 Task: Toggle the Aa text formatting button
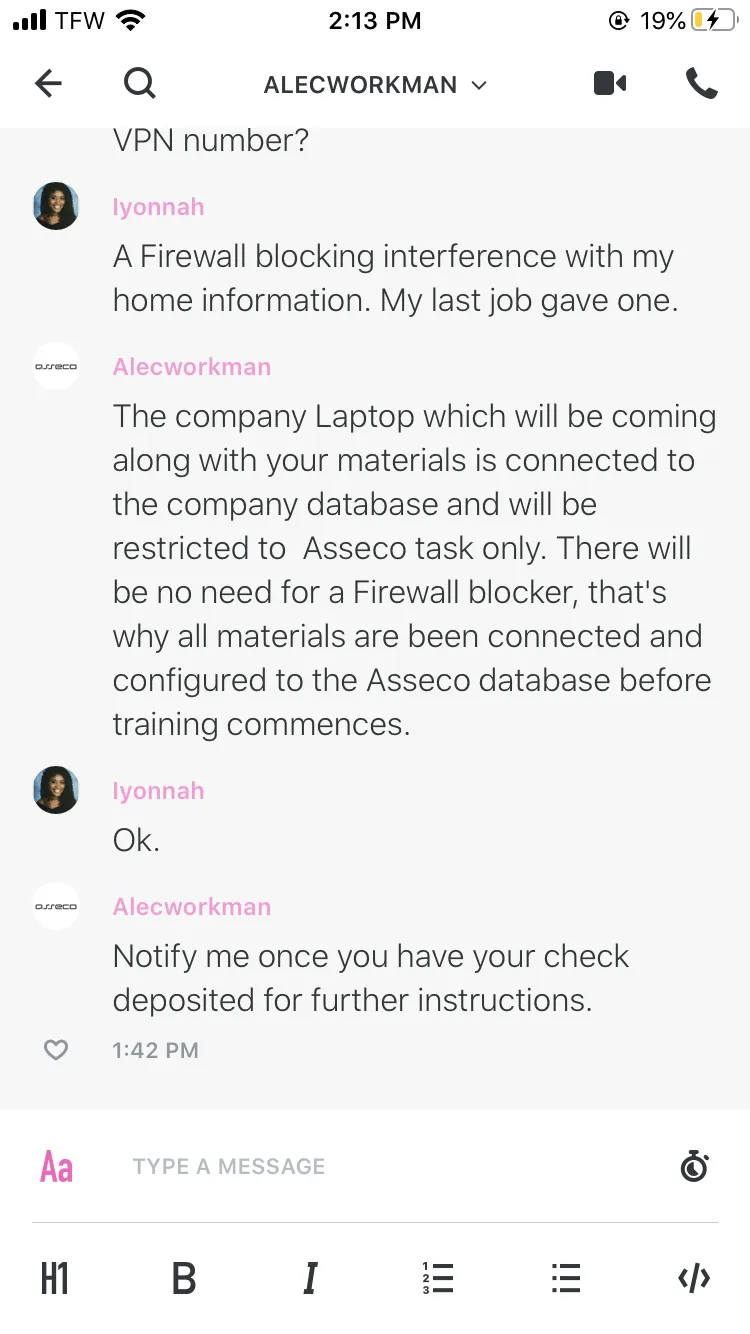[57, 1166]
